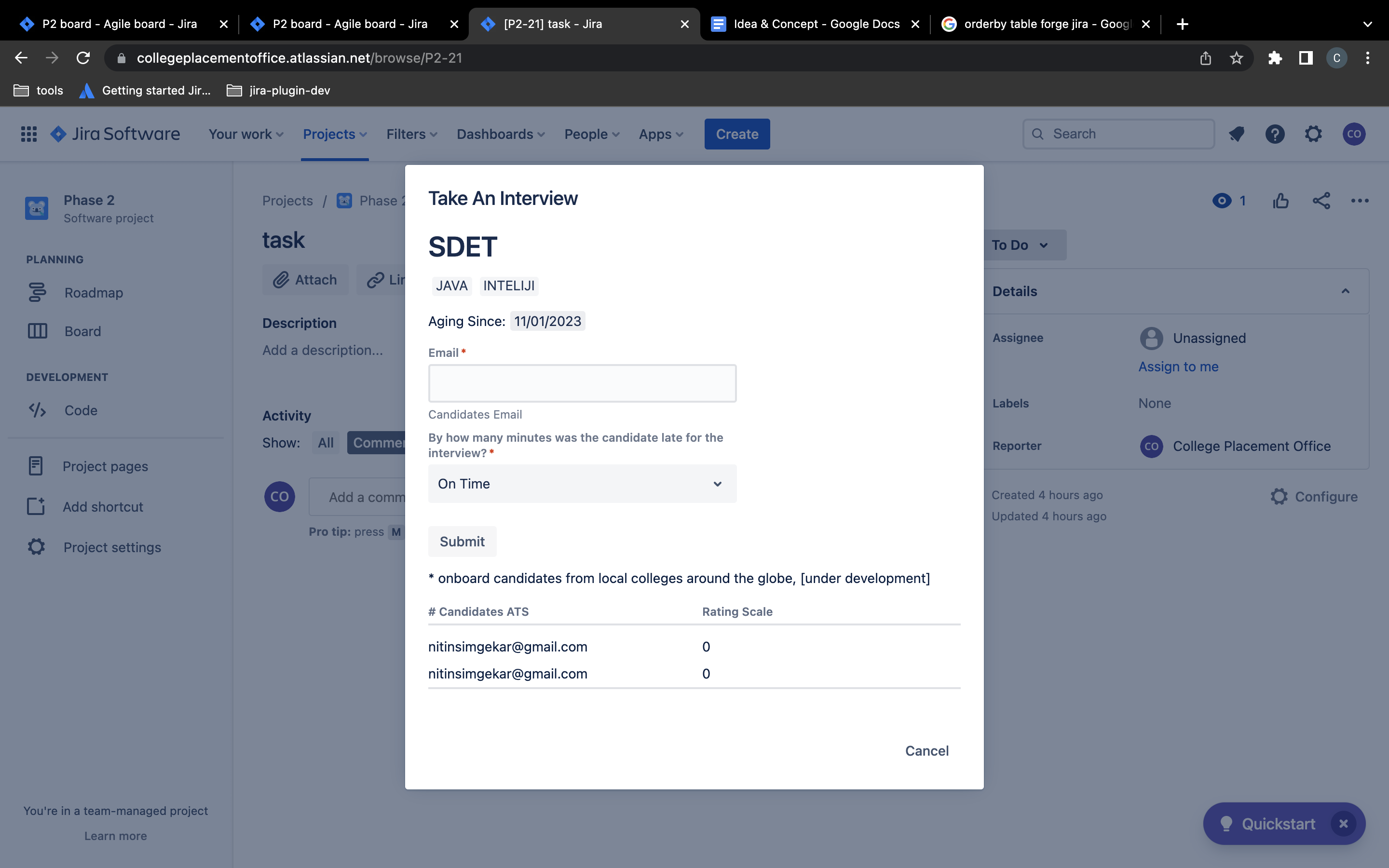Click the Phase 2 project avatar
The width and height of the screenshot is (1389, 868).
click(37, 208)
